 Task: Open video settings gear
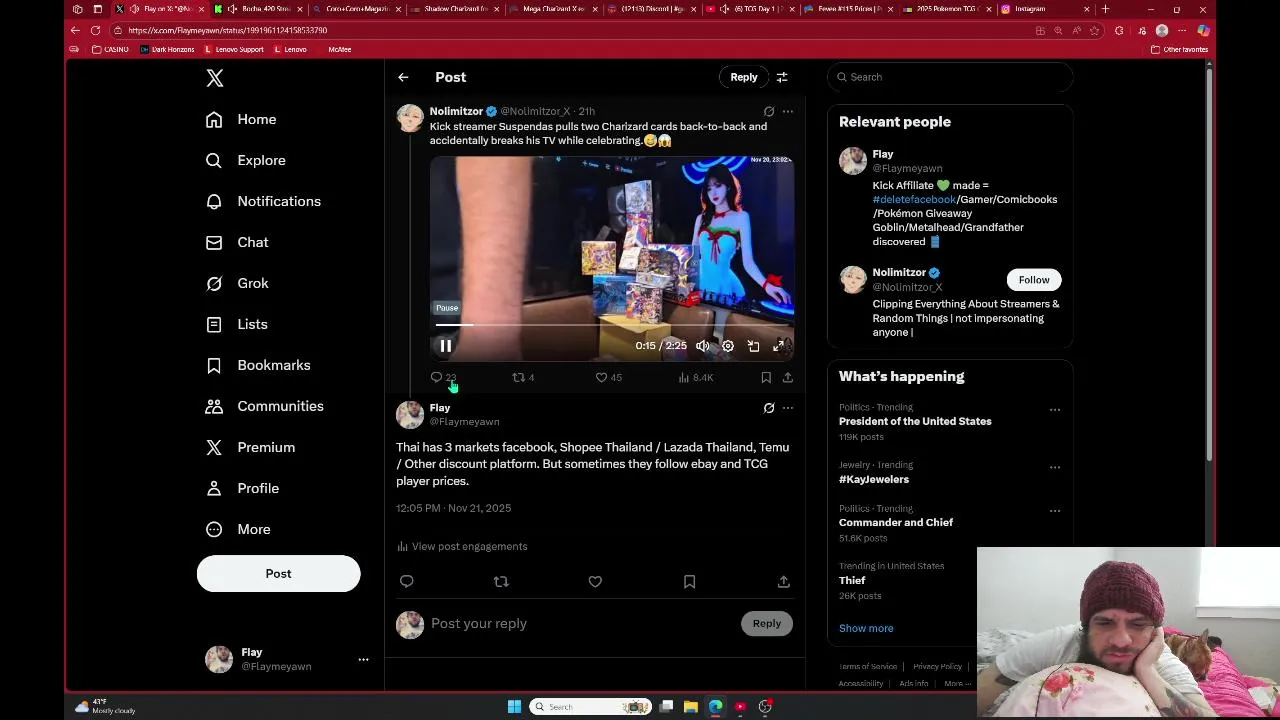coord(728,346)
